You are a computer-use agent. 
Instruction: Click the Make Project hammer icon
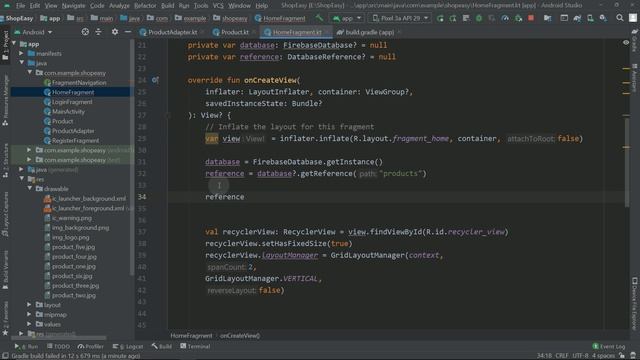pos(319,18)
